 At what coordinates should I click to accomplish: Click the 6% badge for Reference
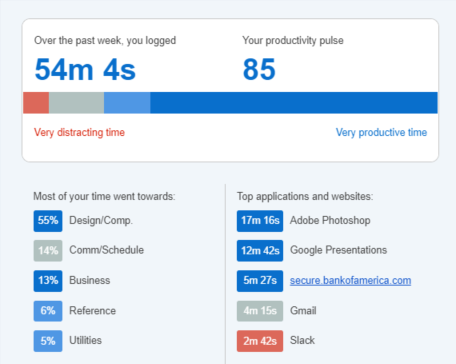point(48,311)
